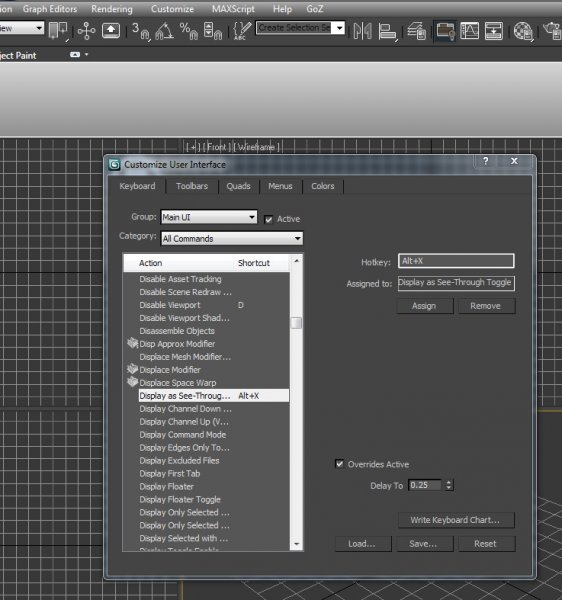Image resolution: width=562 pixels, height=600 pixels.
Task: Select the Display Command Mode row
Action: point(207,435)
